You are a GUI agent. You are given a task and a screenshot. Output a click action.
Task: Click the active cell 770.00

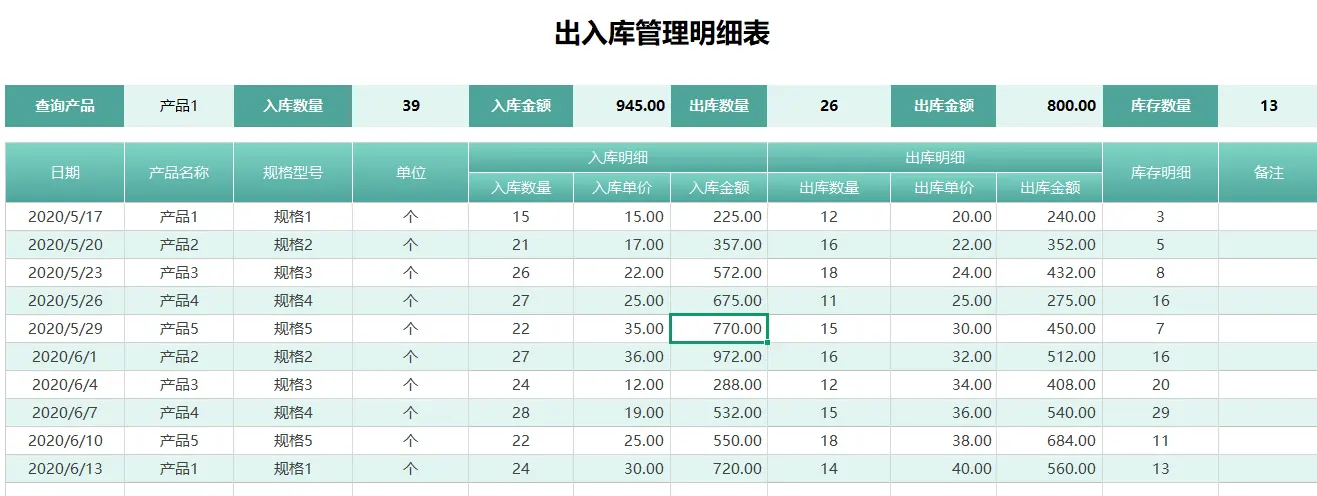719,328
